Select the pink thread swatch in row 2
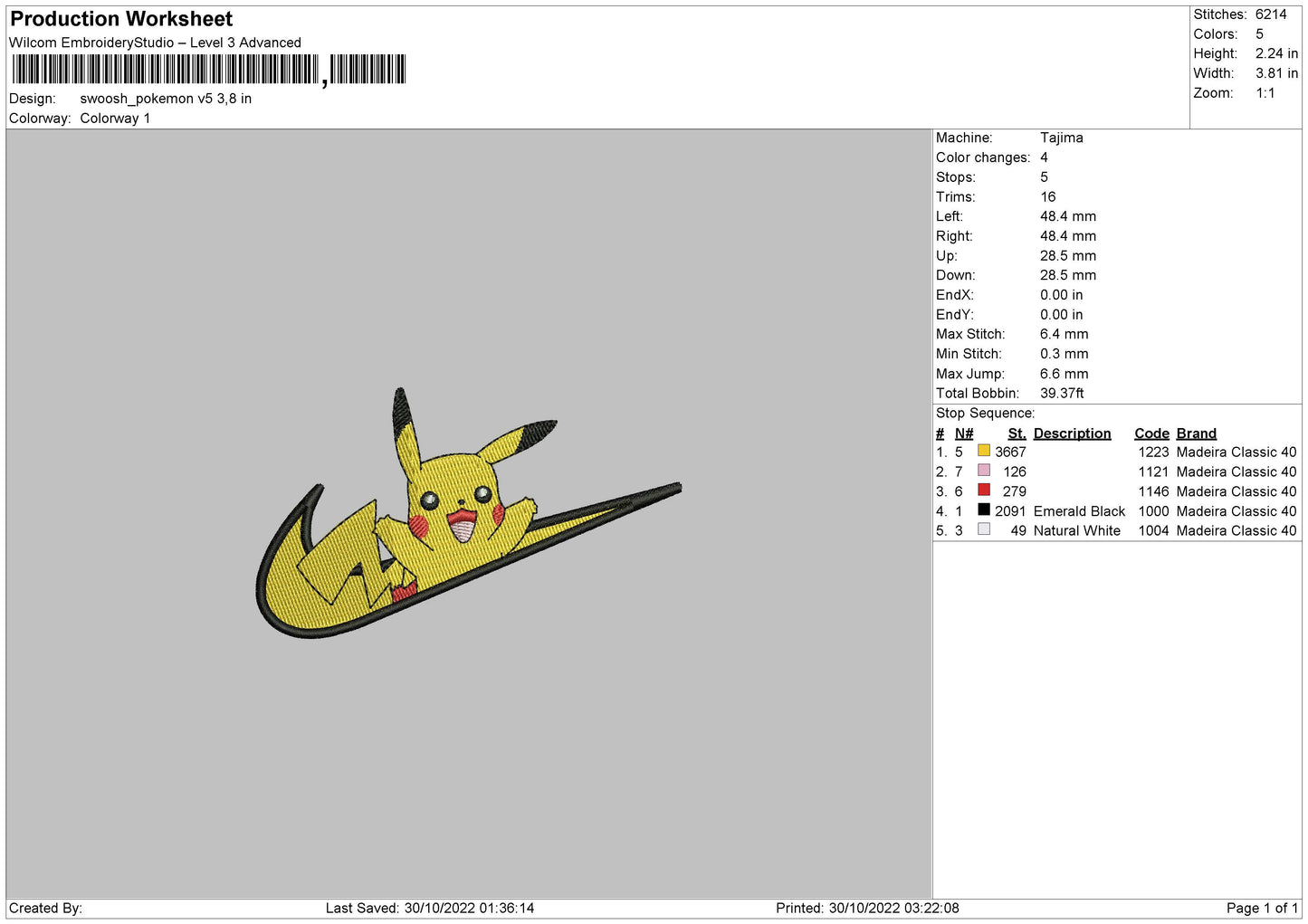This screenshot has width=1308, height=924. pos(983,471)
